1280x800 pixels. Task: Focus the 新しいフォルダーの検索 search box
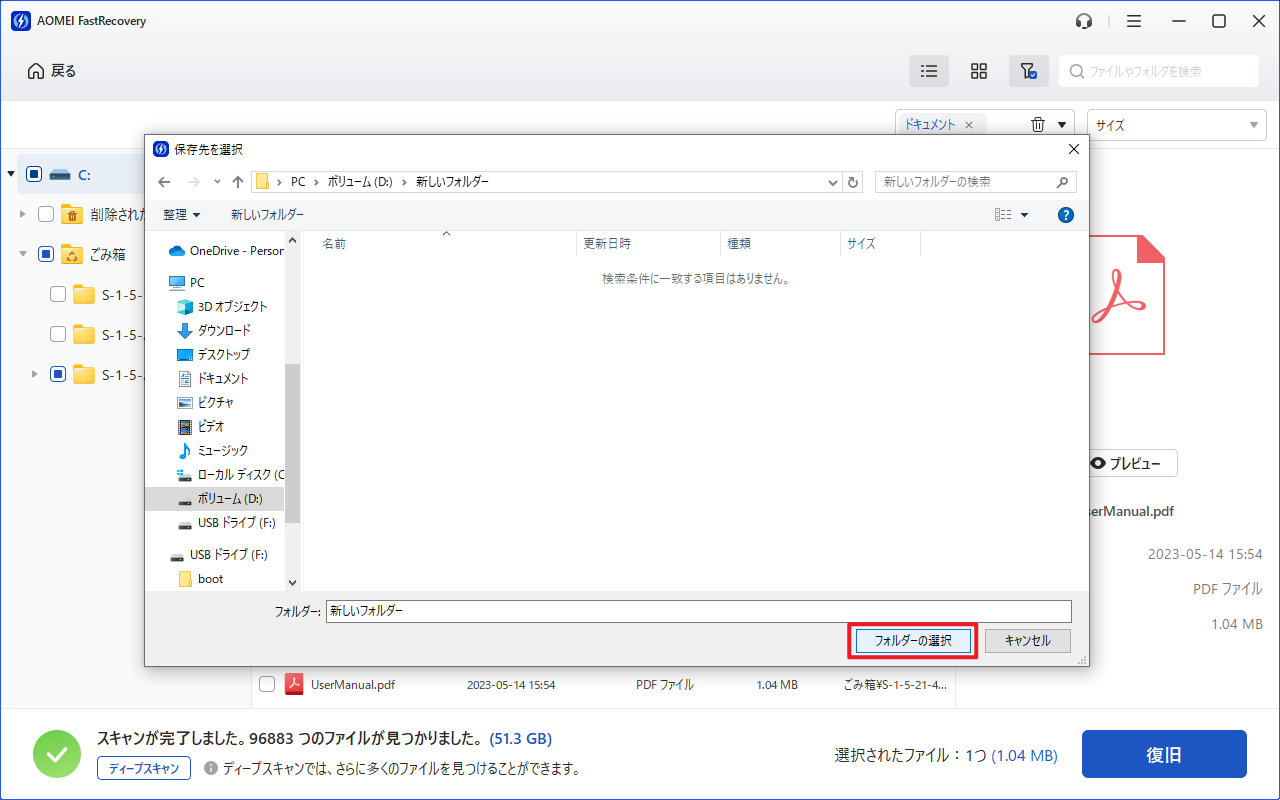click(x=976, y=182)
